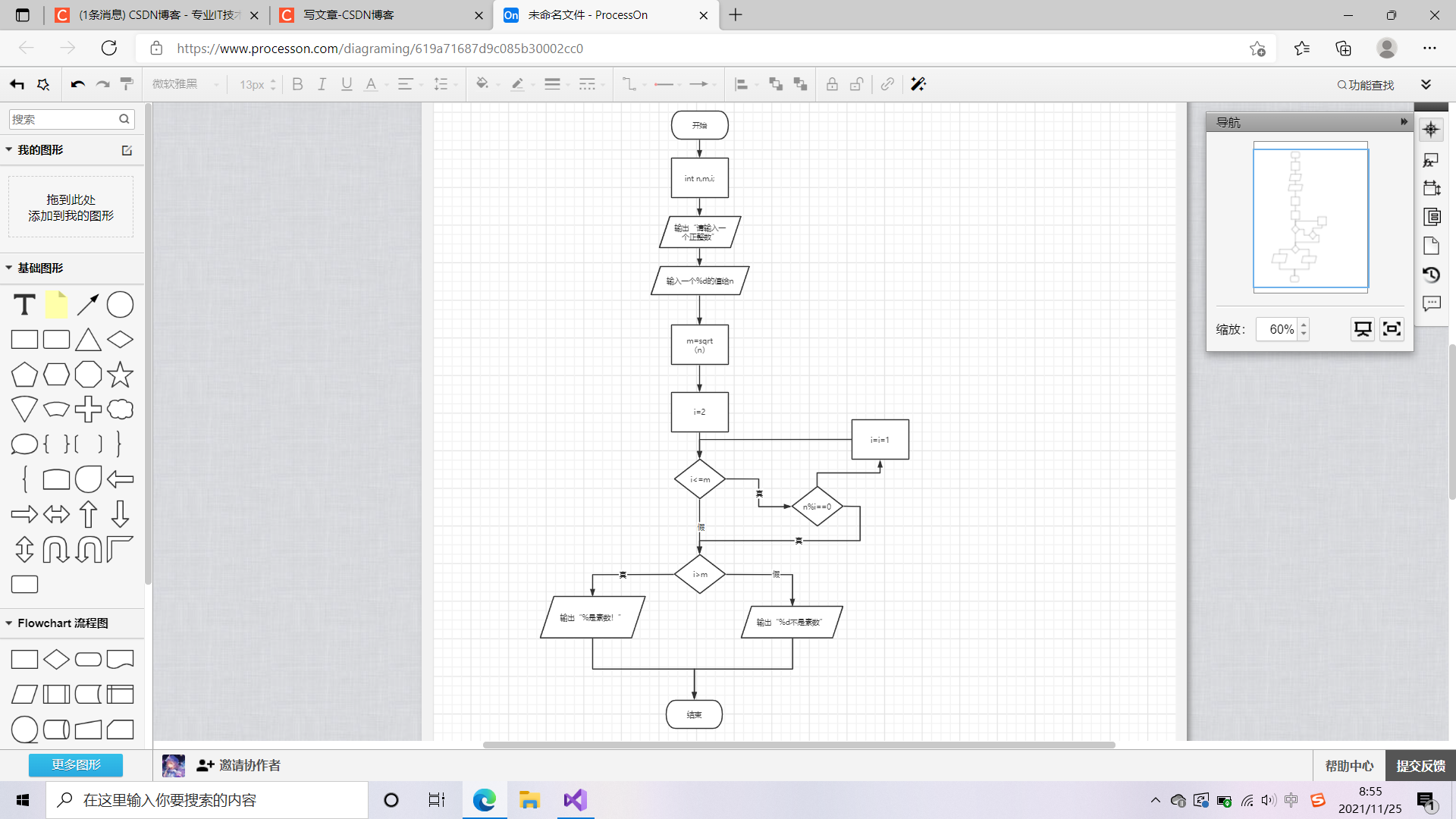
Task: Pick the star shape from basic shapes
Action: click(x=120, y=375)
